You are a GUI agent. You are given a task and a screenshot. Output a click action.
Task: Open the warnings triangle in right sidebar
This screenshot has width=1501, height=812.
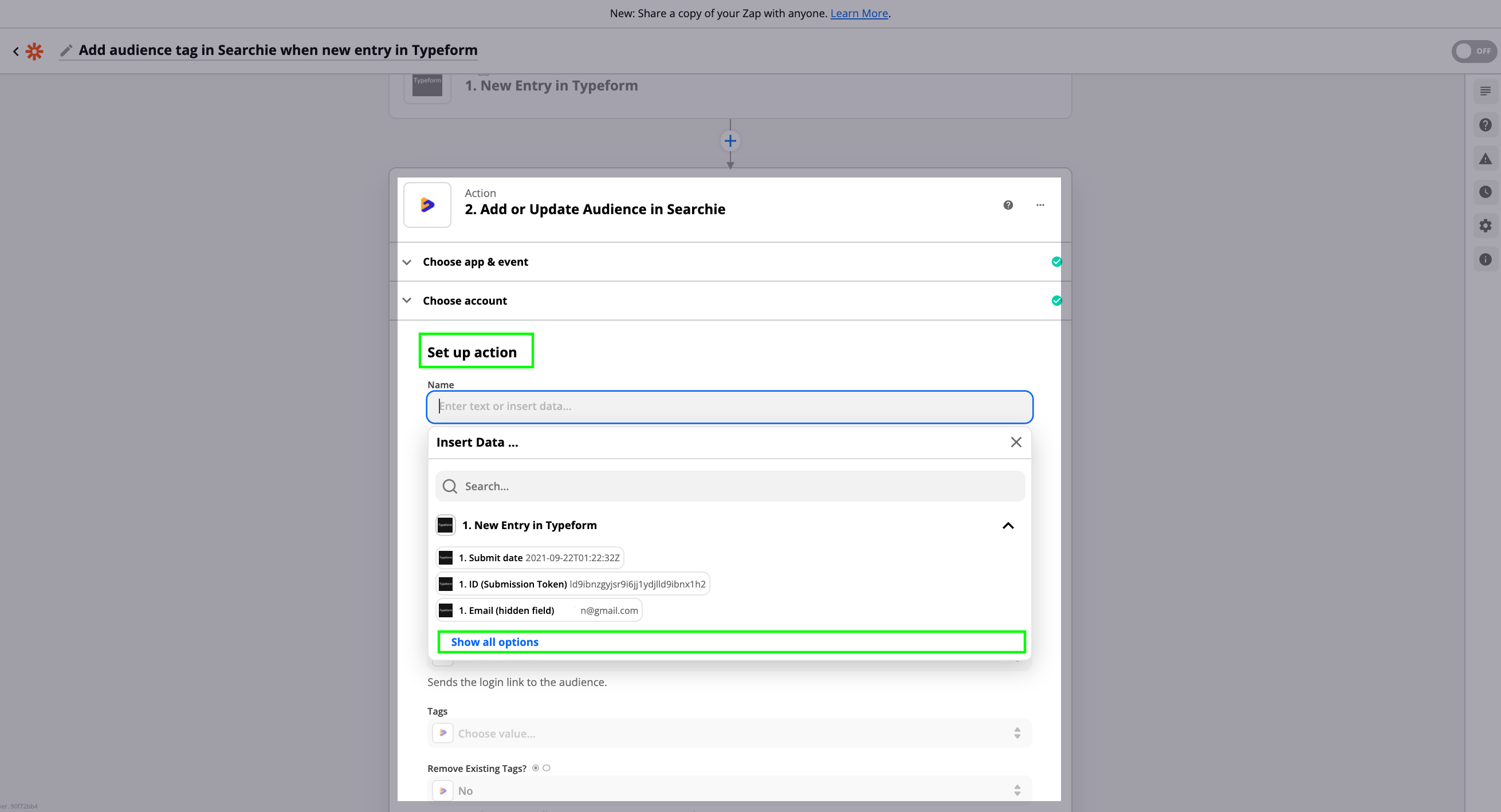1485,159
